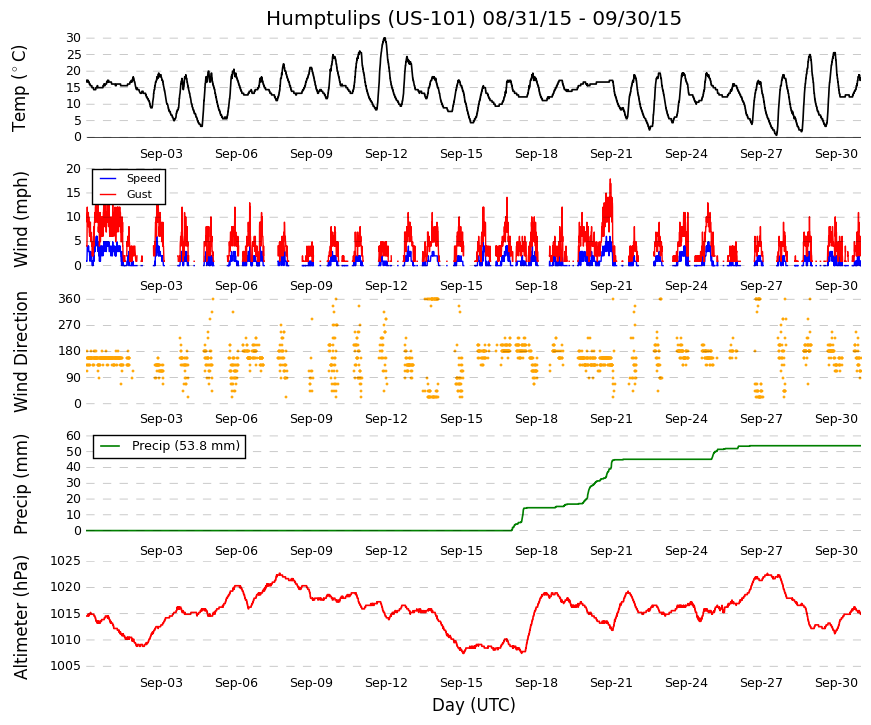Click the green Precip legend line swatch
The width and height of the screenshot is (871, 725).
pos(110,446)
